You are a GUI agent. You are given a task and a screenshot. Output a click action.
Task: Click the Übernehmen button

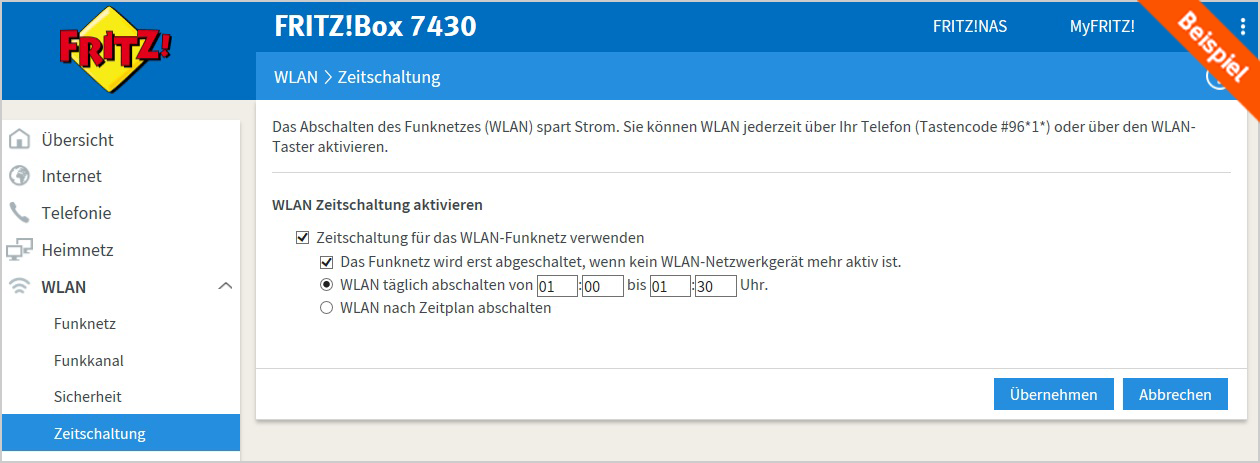point(1053,394)
